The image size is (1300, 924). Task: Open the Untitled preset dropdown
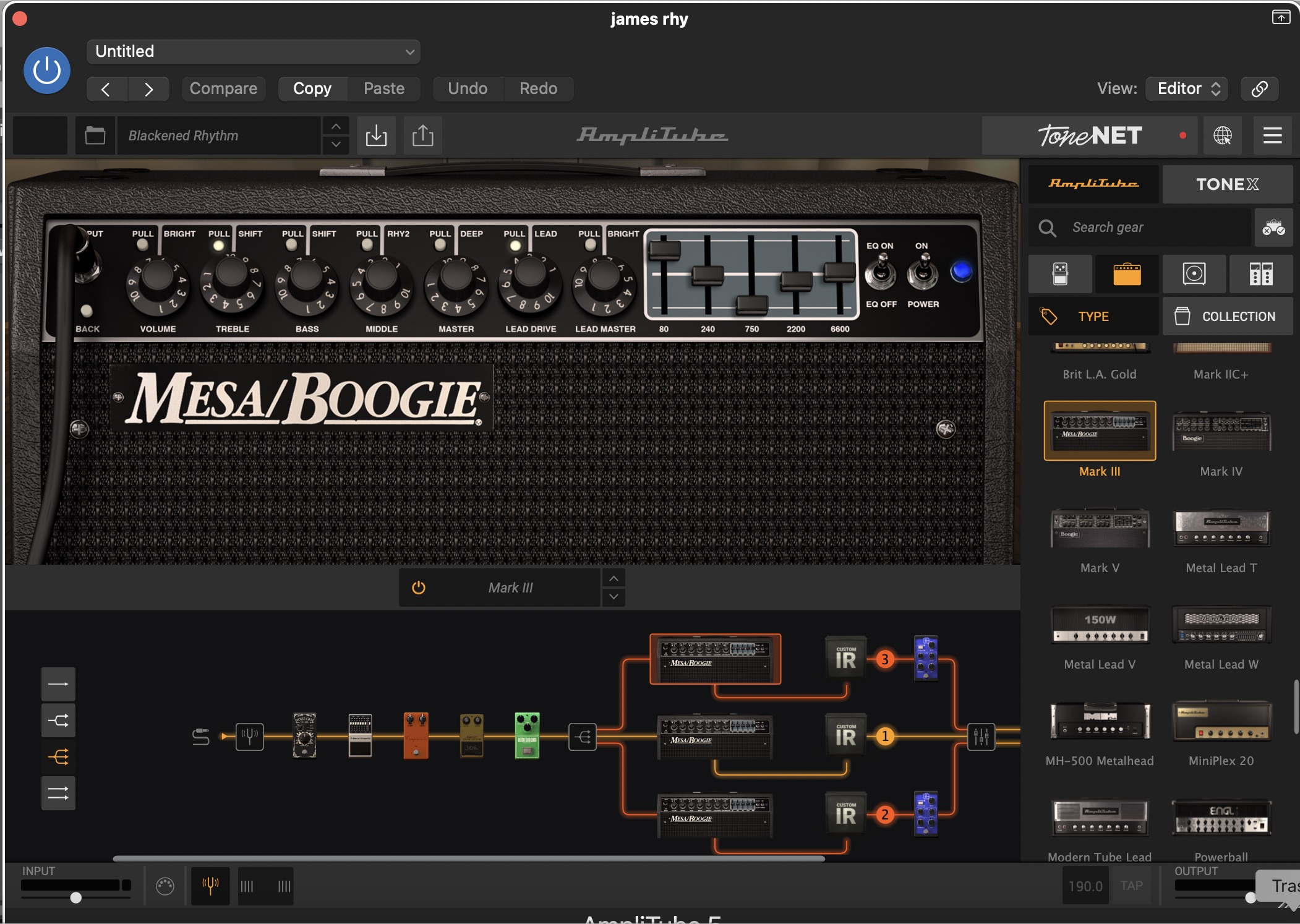point(254,52)
